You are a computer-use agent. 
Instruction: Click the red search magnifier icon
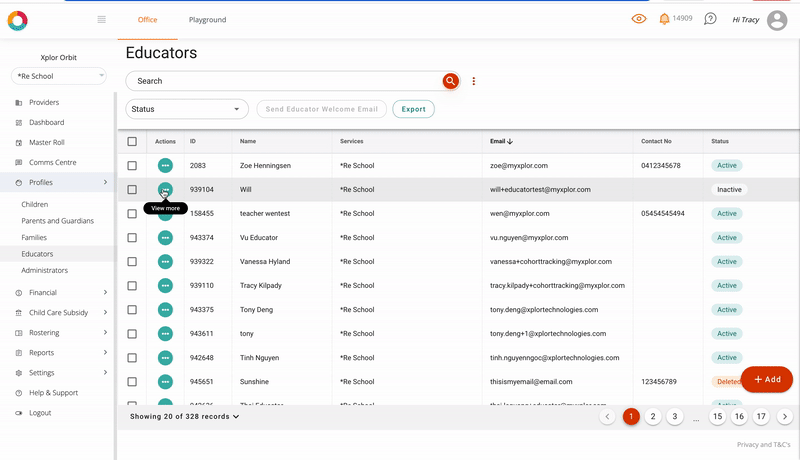click(451, 81)
